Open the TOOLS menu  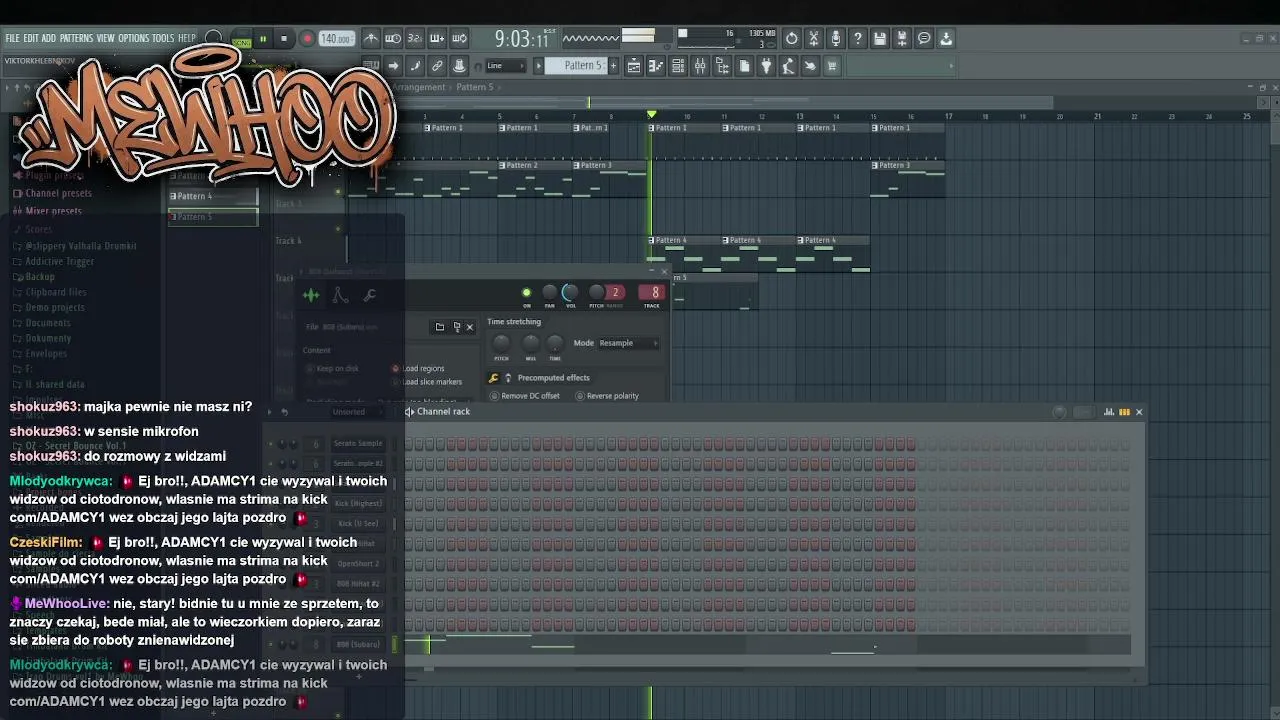(163, 38)
